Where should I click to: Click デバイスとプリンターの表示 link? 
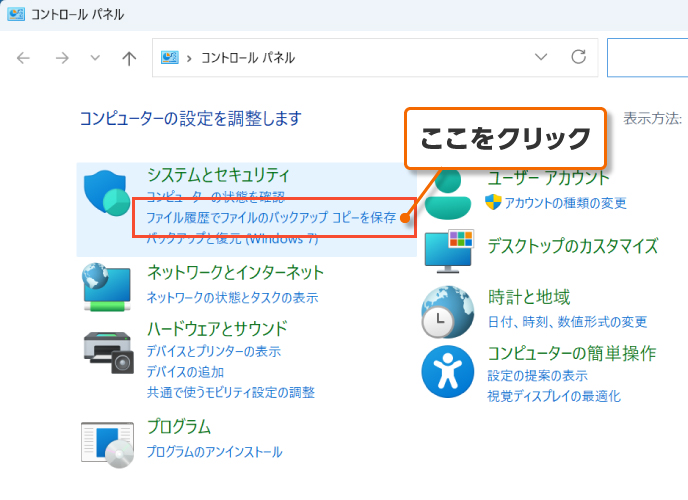coord(213,351)
